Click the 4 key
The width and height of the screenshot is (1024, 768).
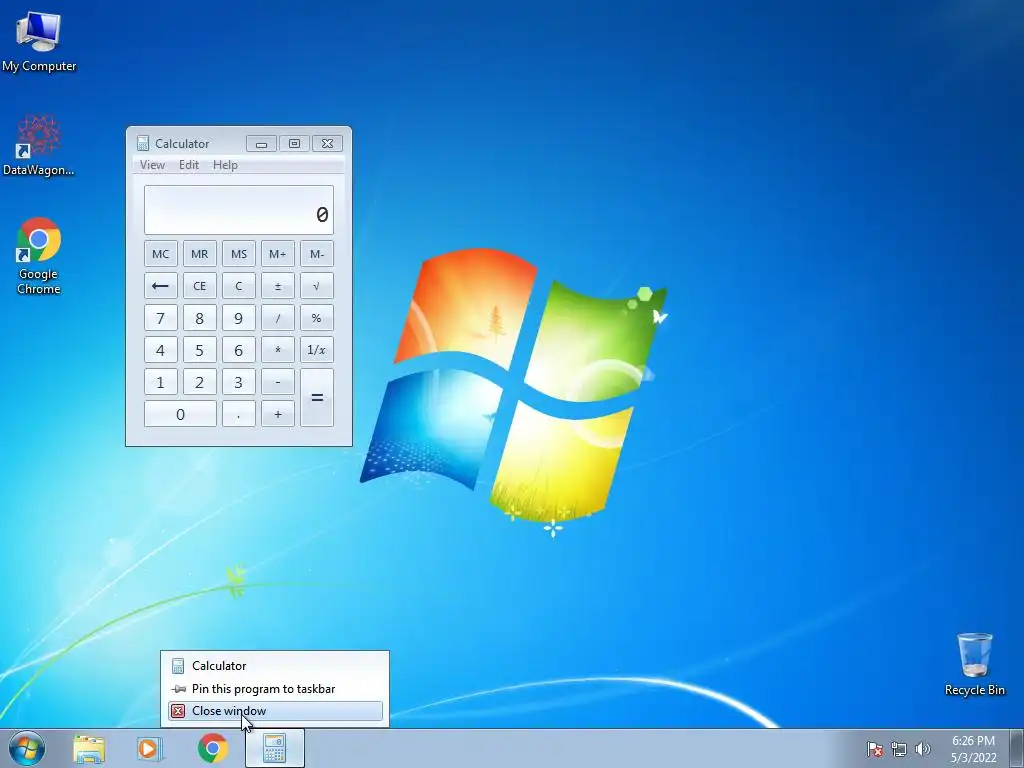click(161, 350)
